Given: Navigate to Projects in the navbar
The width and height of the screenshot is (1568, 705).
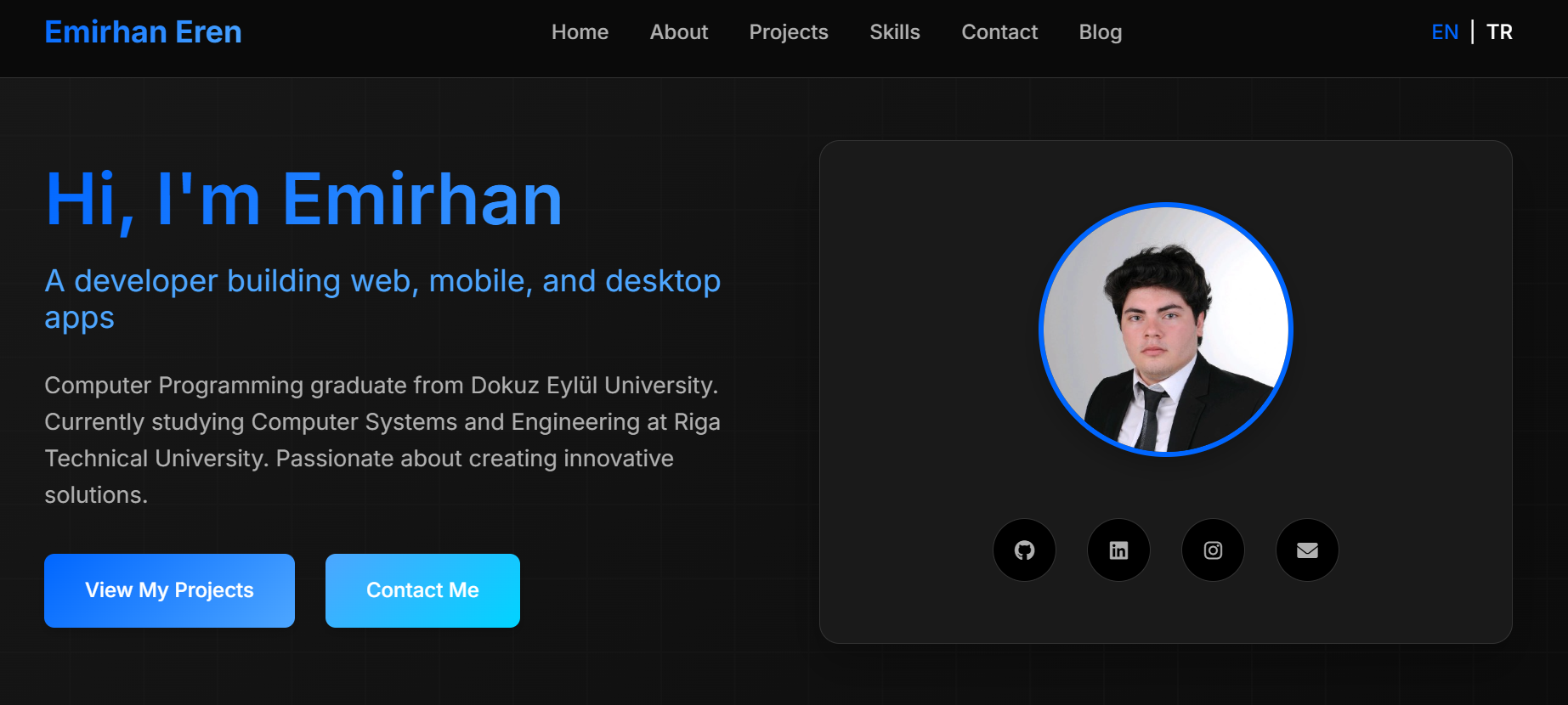Looking at the screenshot, I should coord(789,32).
